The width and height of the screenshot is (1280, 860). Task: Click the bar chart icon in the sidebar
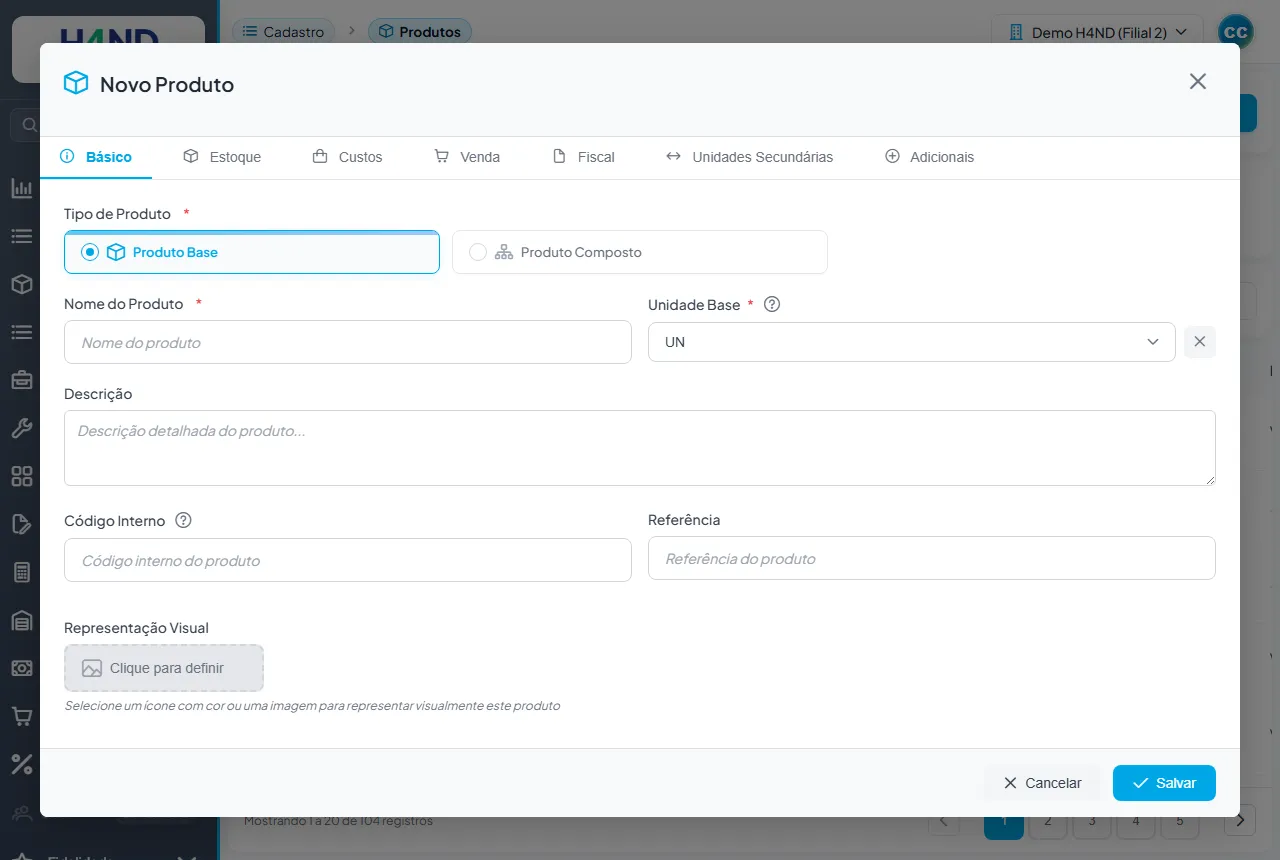point(22,188)
